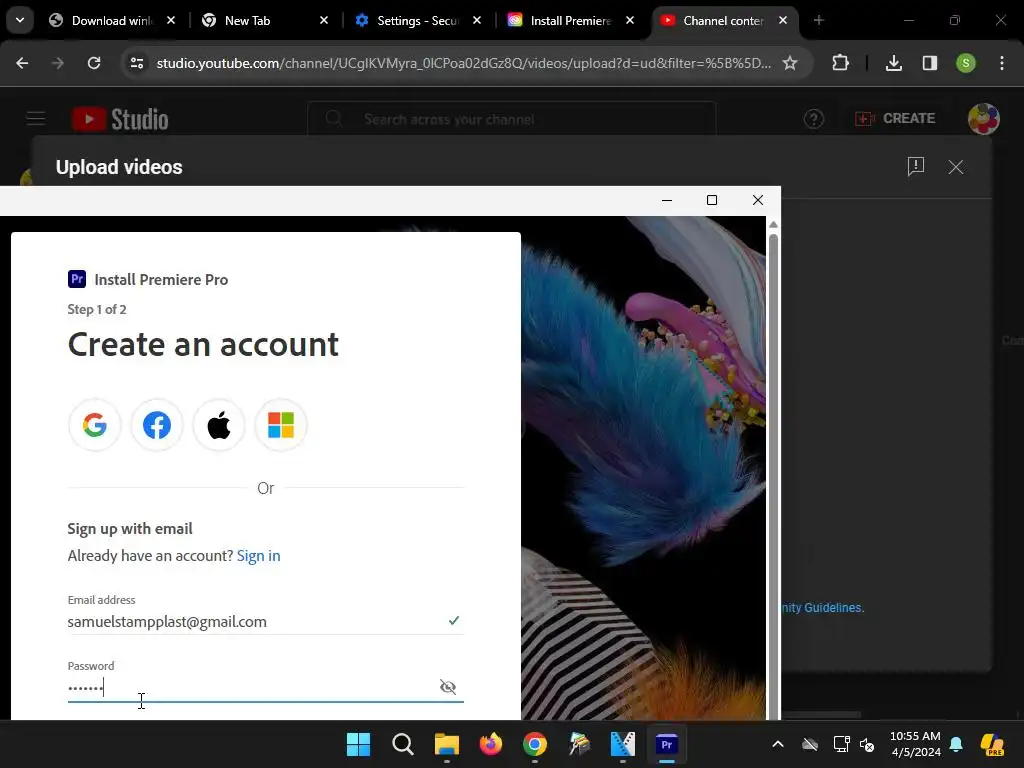This screenshot has height=768, width=1024.
Task: Open the Premiere Pro installer taskbar icon
Action: click(x=667, y=744)
